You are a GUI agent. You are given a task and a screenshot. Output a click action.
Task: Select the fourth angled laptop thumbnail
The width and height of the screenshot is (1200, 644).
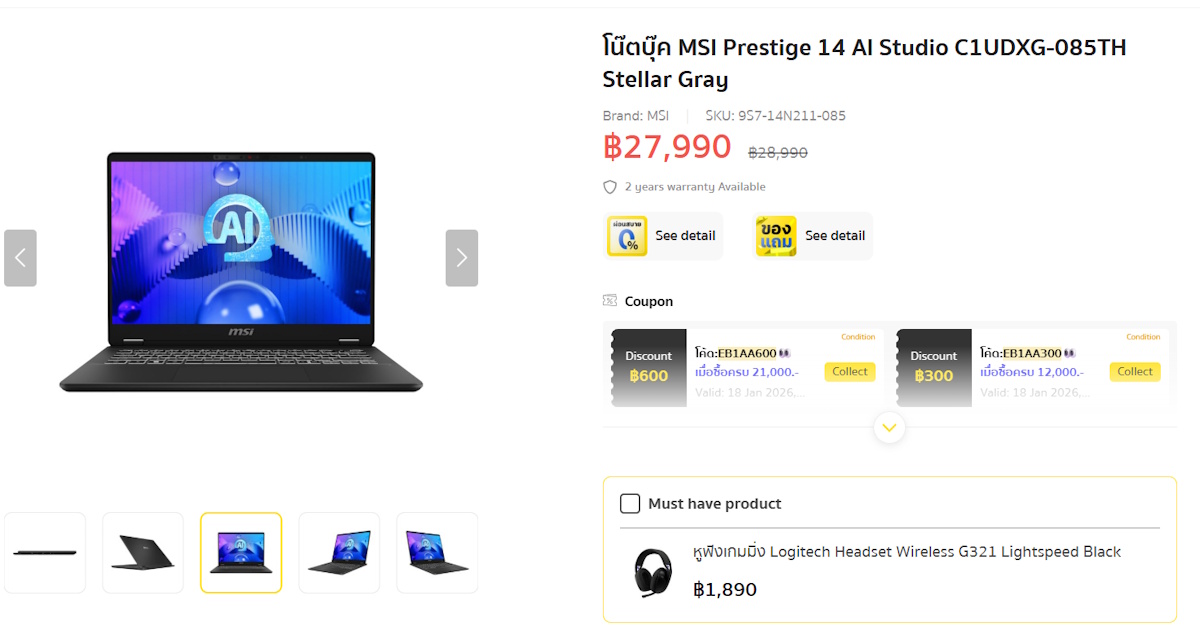(x=339, y=552)
